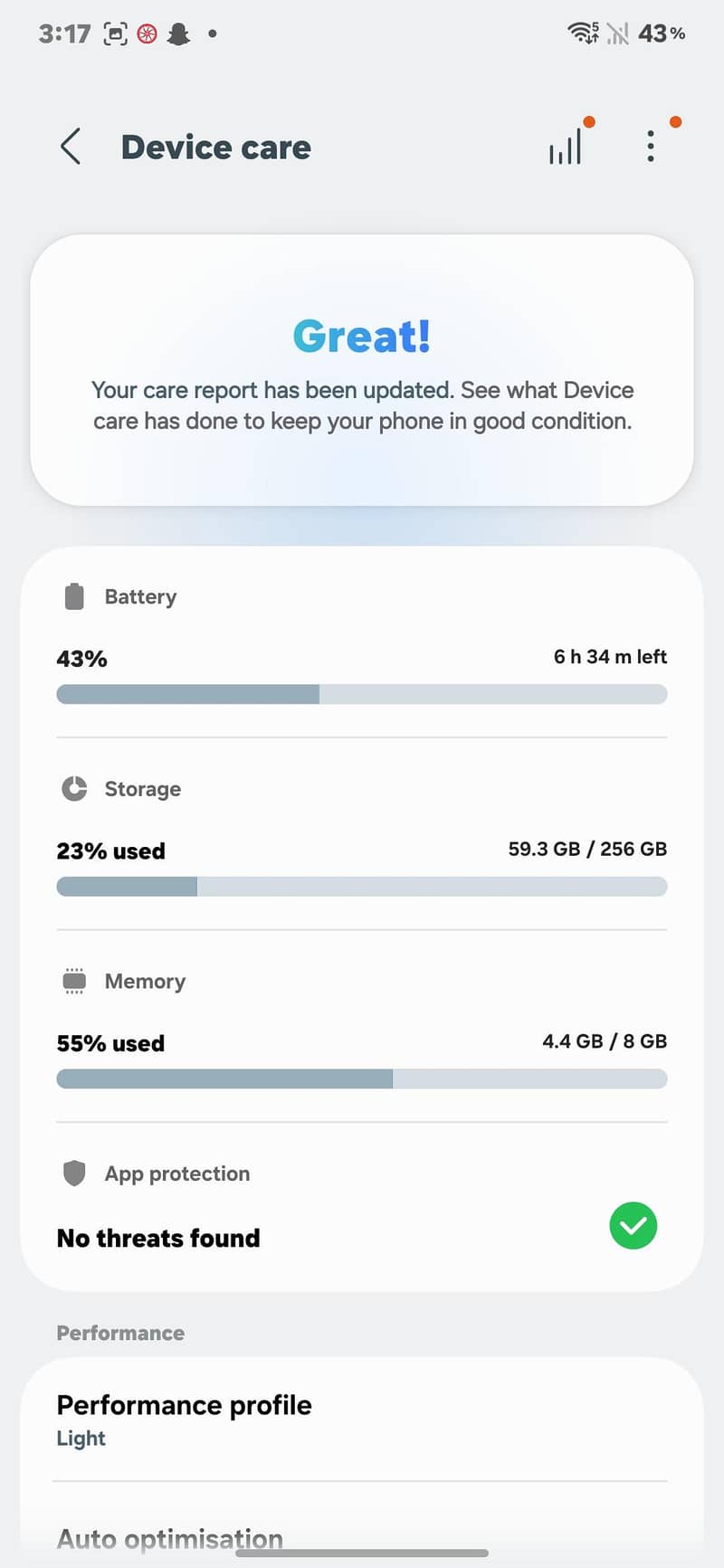Open Storage showing 23% used

tap(362, 833)
